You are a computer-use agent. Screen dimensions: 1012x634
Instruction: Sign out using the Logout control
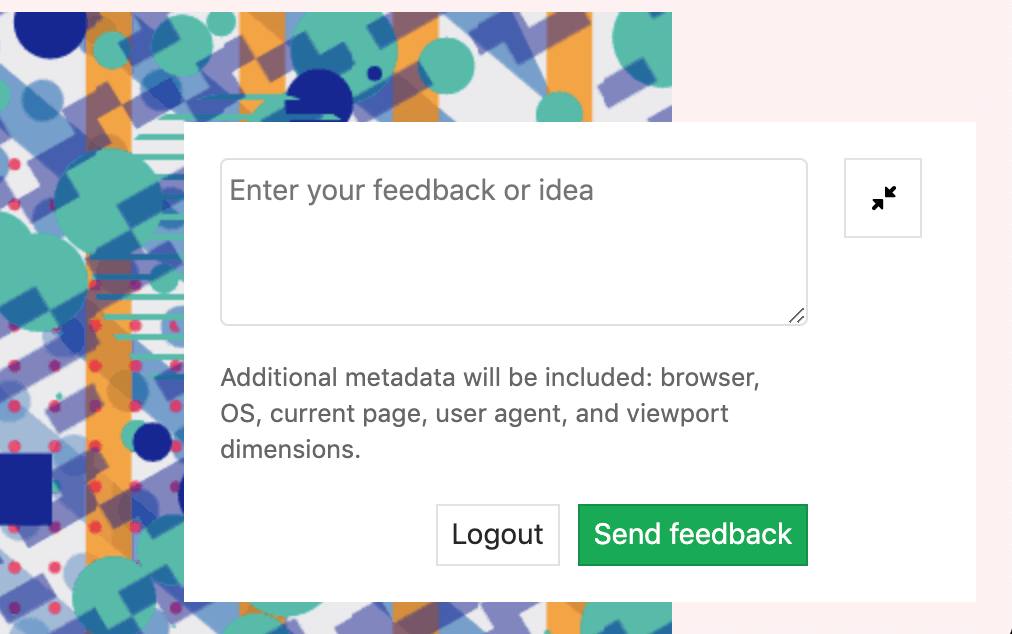click(497, 535)
